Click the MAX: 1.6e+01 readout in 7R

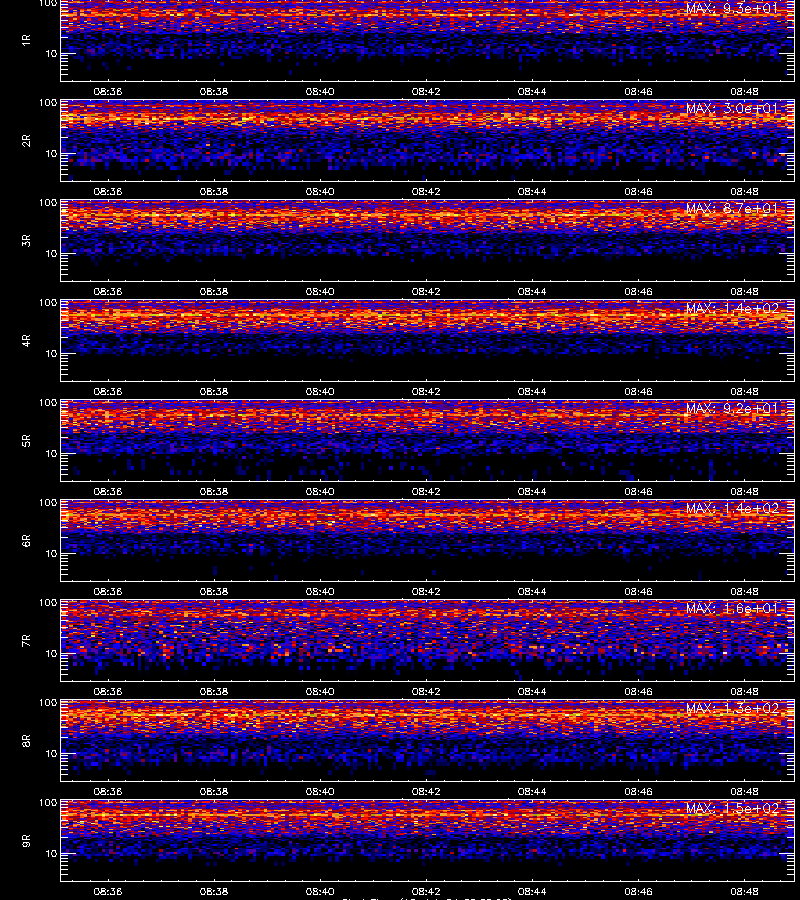click(x=732, y=608)
